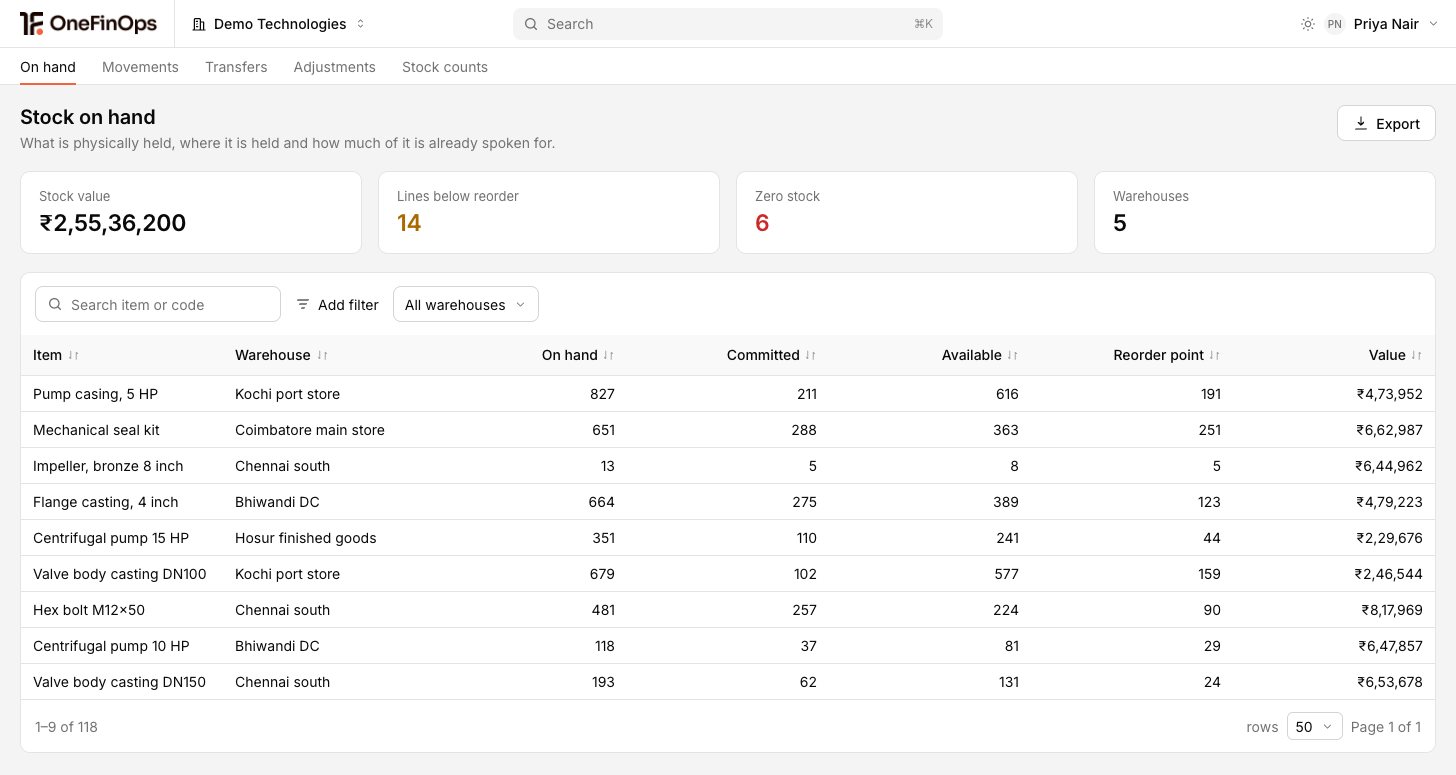Click the Search item or code field
The image size is (1456, 775).
point(158,304)
